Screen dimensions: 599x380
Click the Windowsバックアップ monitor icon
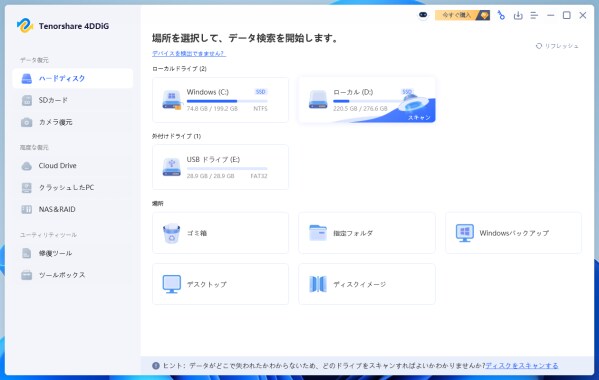465,233
